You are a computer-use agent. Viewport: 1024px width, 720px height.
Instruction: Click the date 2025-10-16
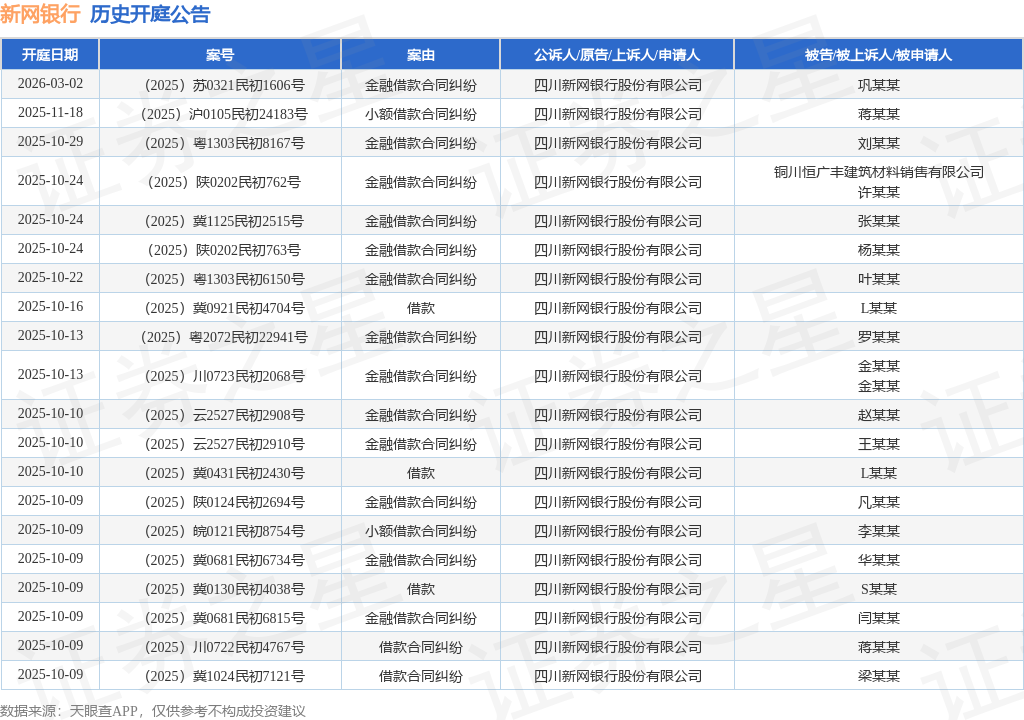click(50, 306)
